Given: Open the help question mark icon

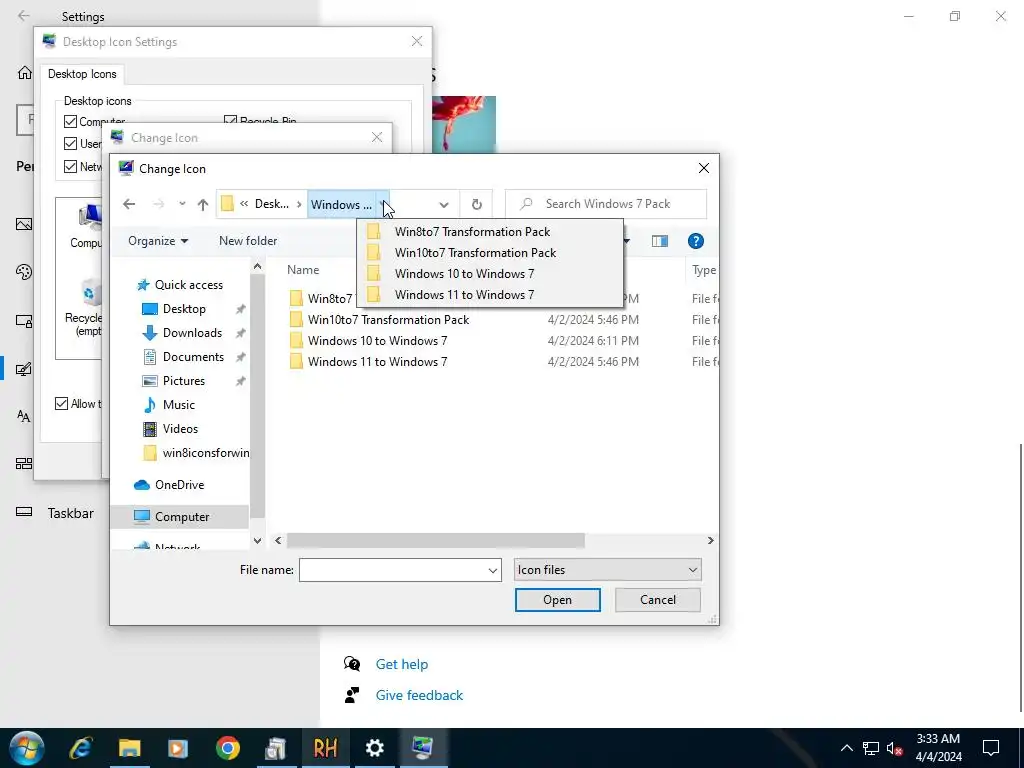Looking at the screenshot, I should click(x=696, y=241).
